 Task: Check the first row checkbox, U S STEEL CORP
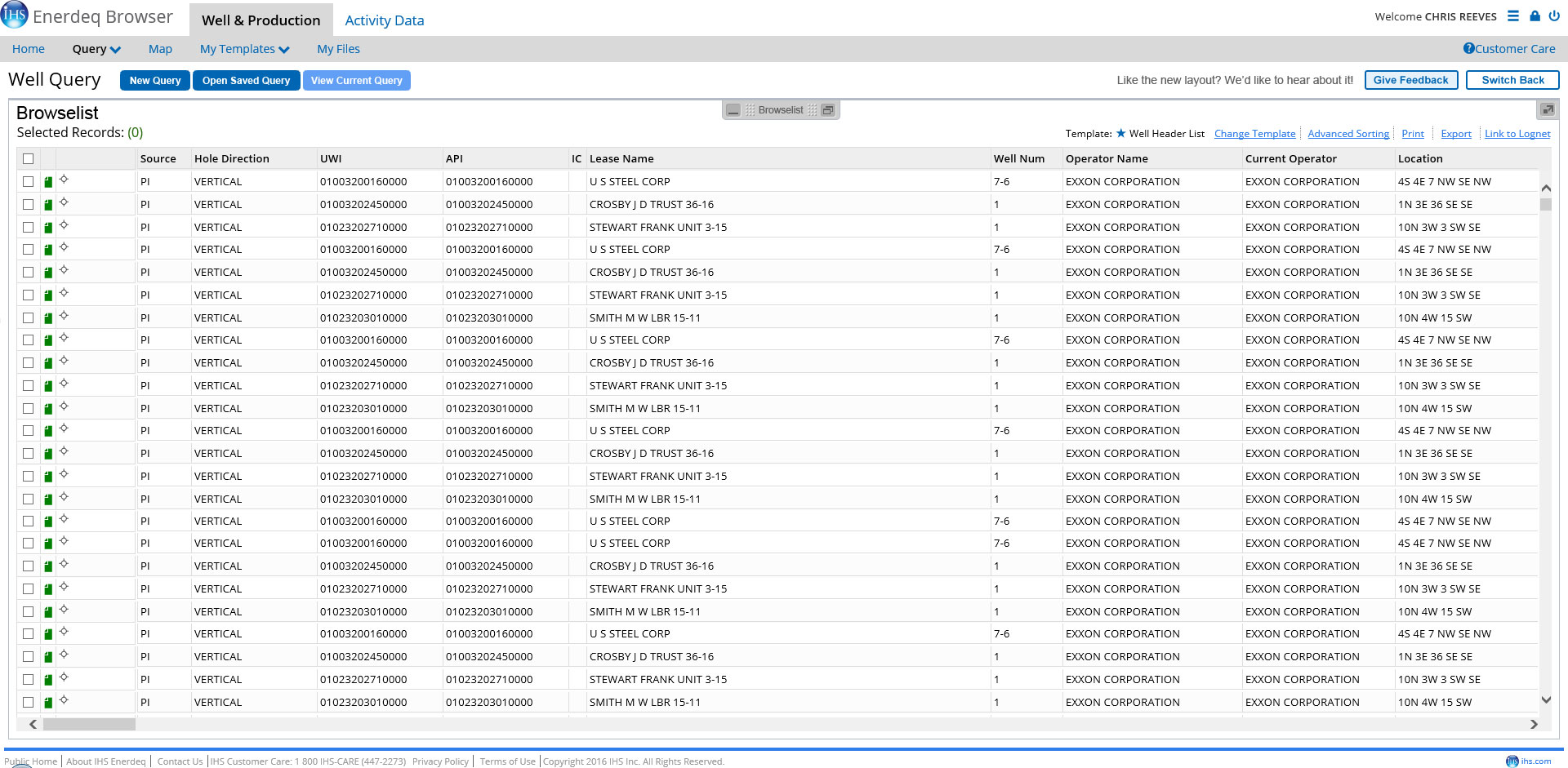[x=29, y=182]
